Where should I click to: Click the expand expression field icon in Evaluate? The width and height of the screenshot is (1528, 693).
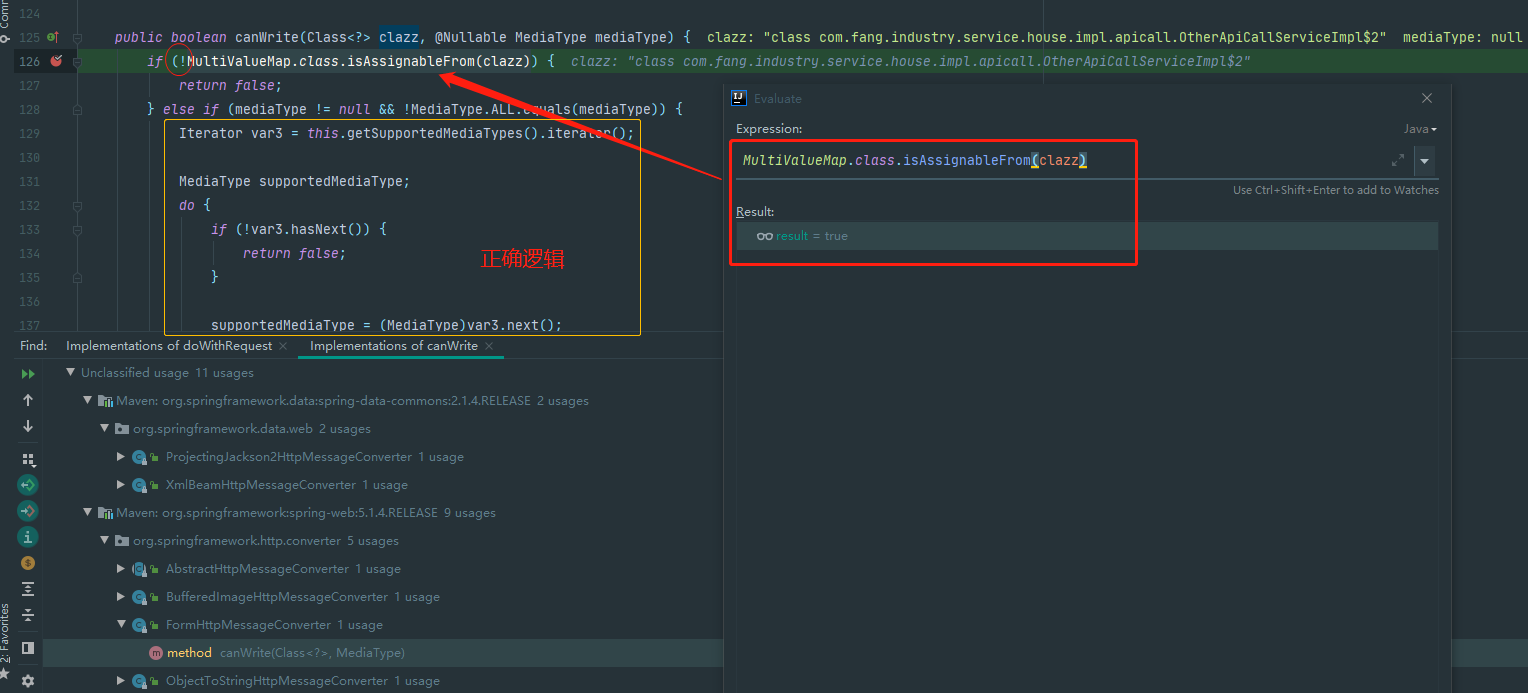tap(1397, 161)
